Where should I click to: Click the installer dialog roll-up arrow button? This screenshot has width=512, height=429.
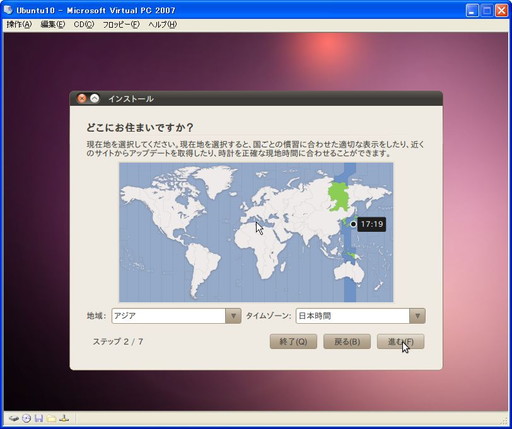(95, 98)
